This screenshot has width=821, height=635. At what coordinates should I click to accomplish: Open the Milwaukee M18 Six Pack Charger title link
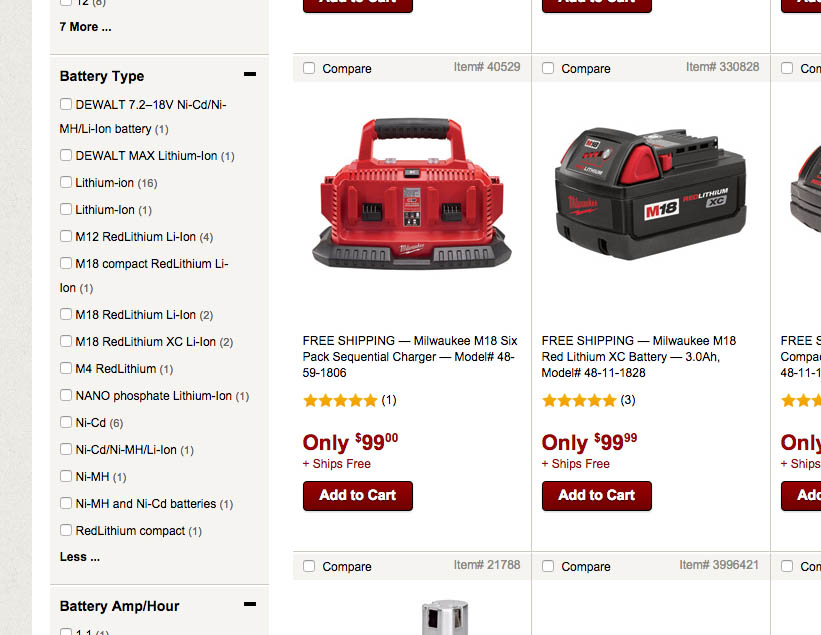[x=409, y=357]
